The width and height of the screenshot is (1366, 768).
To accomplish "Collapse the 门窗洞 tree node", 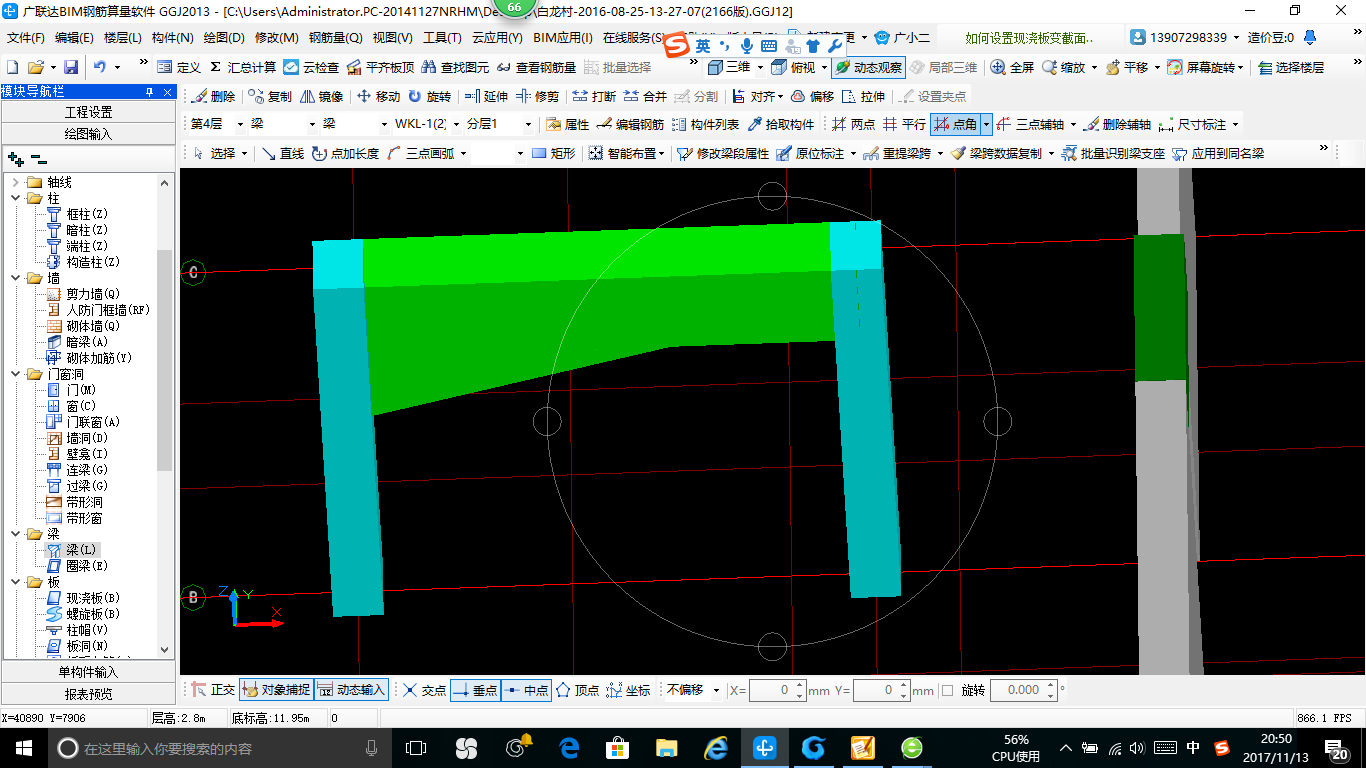I will (x=16, y=374).
